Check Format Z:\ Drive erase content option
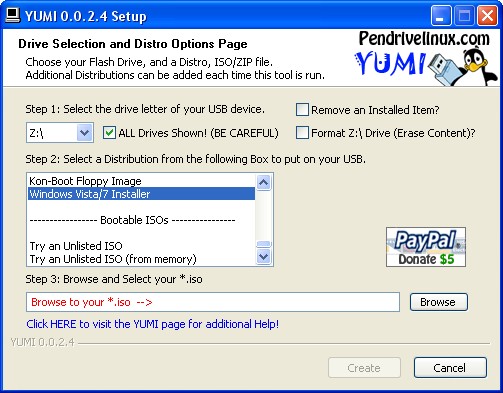This screenshot has height=393, width=503. coord(302,133)
